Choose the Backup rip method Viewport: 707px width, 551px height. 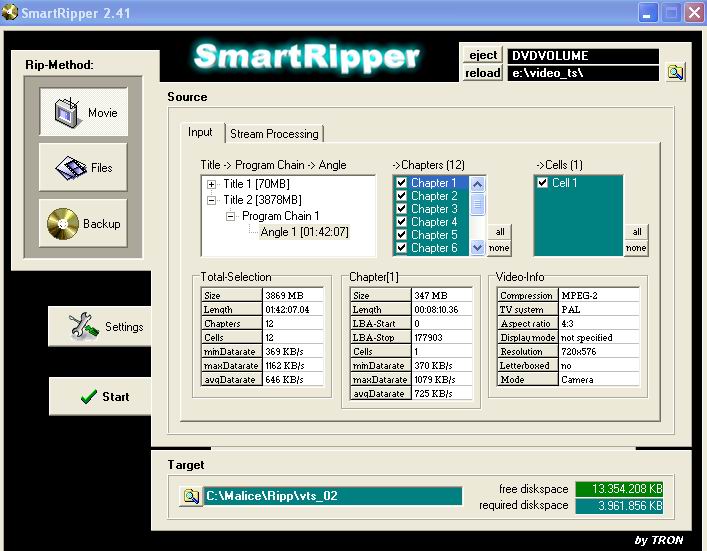[83, 223]
